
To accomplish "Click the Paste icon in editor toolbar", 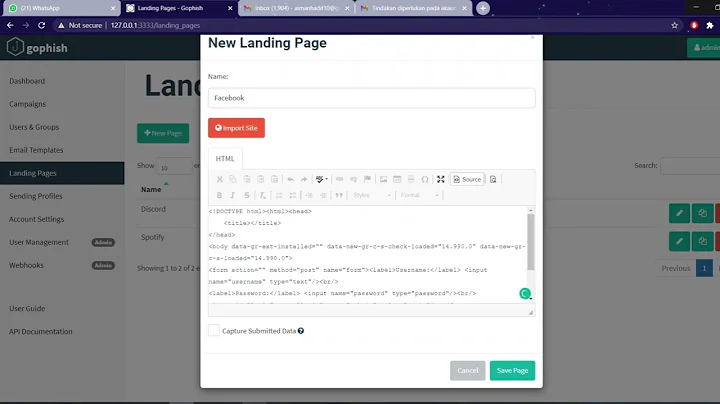I will [x=247, y=180].
